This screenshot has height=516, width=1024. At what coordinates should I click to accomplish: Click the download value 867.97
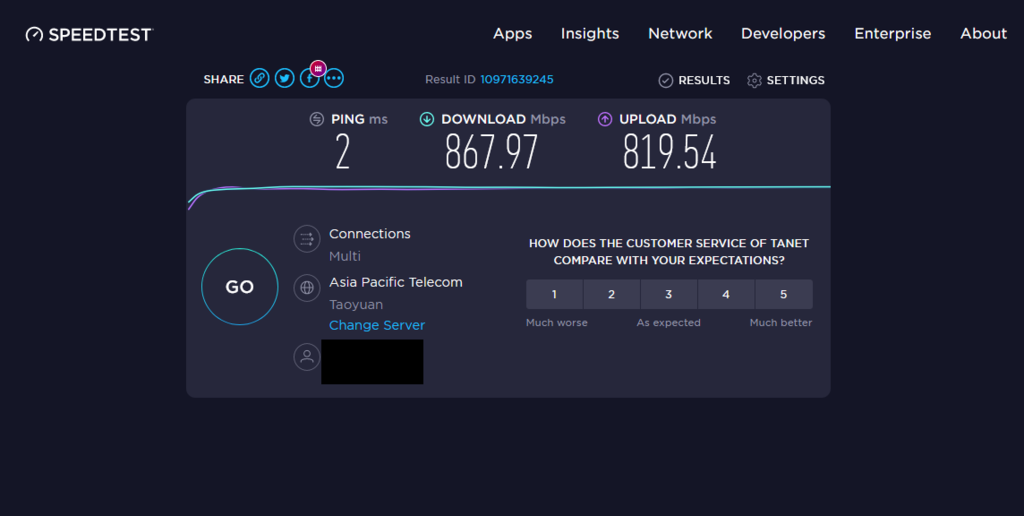pyautogui.click(x=491, y=152)
